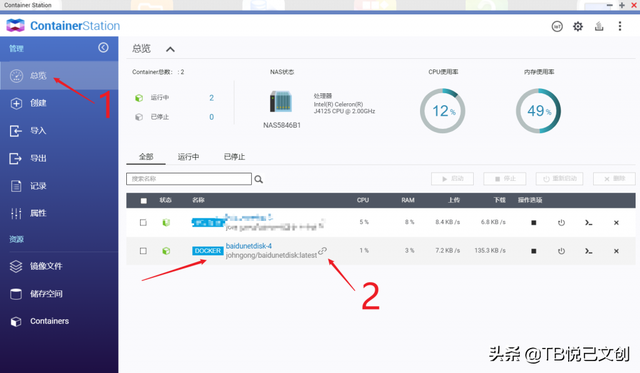This screenshot has height=373, width=640.
Task: Restart the baidunetdisk-4 container
Action: coord(561,251)
